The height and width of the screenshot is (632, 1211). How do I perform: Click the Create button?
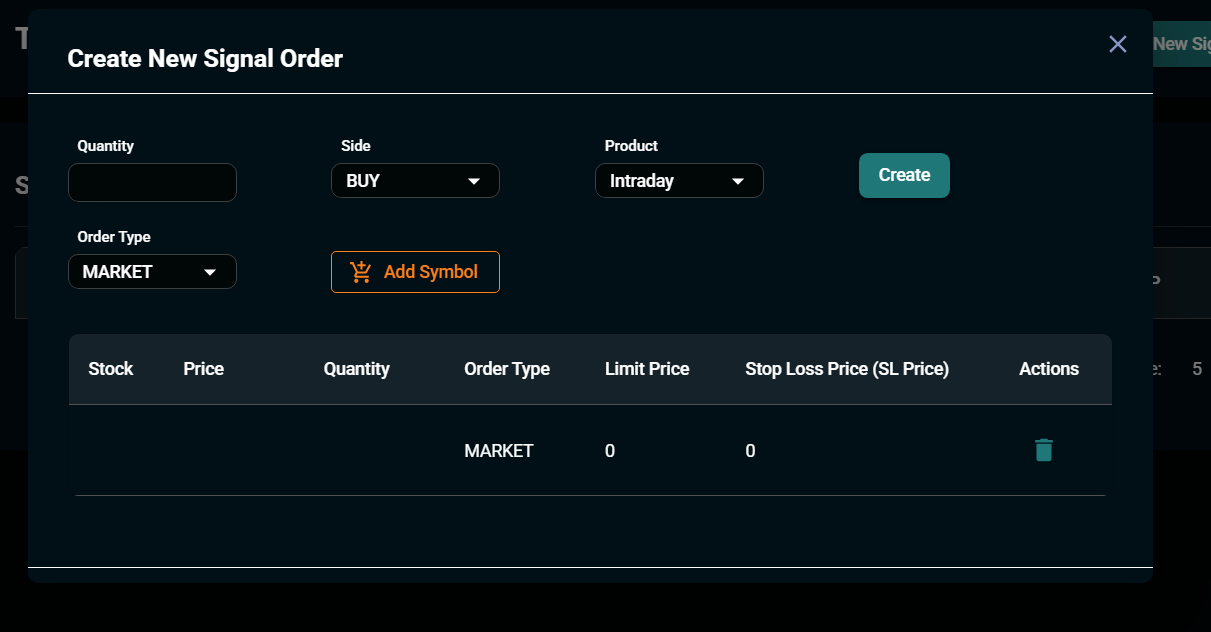[x=903, y=175]
